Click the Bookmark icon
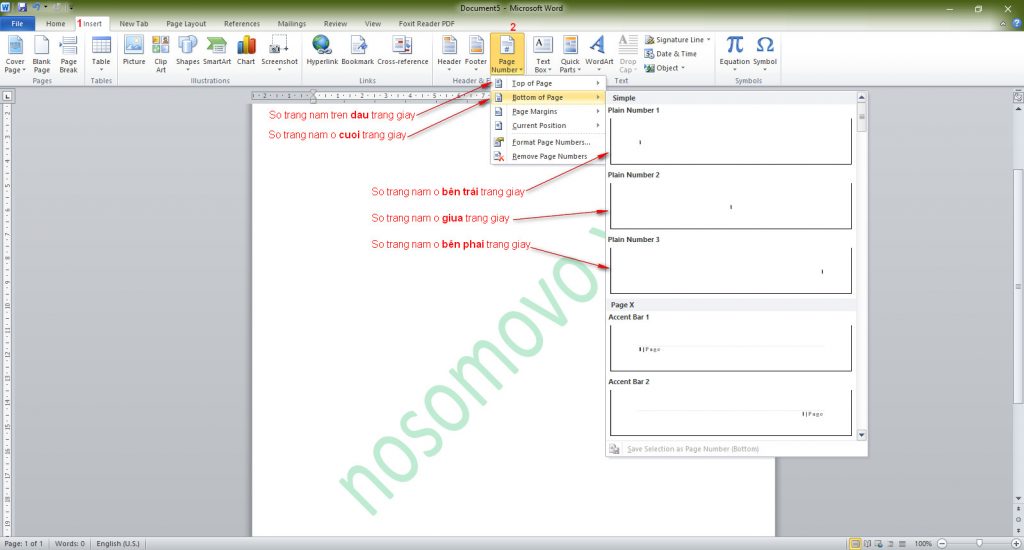The image size is (1024, 550). (x=357, y=50)
